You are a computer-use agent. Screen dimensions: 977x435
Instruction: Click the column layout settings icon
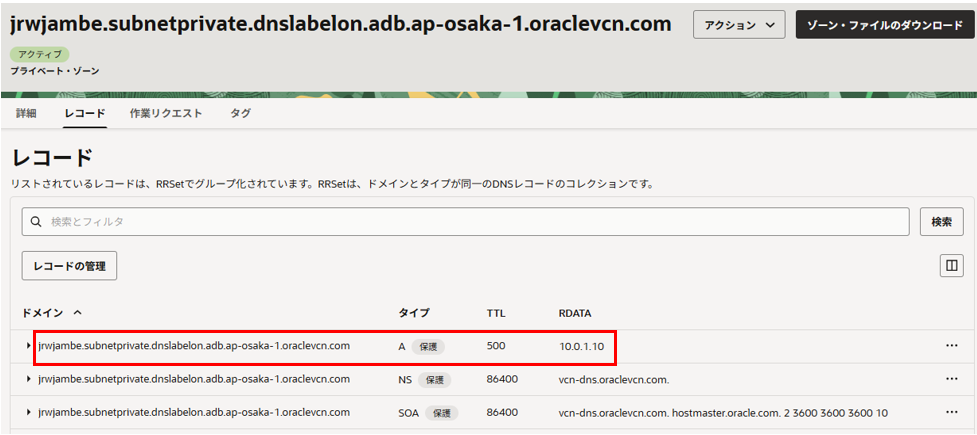coord(950,265)
